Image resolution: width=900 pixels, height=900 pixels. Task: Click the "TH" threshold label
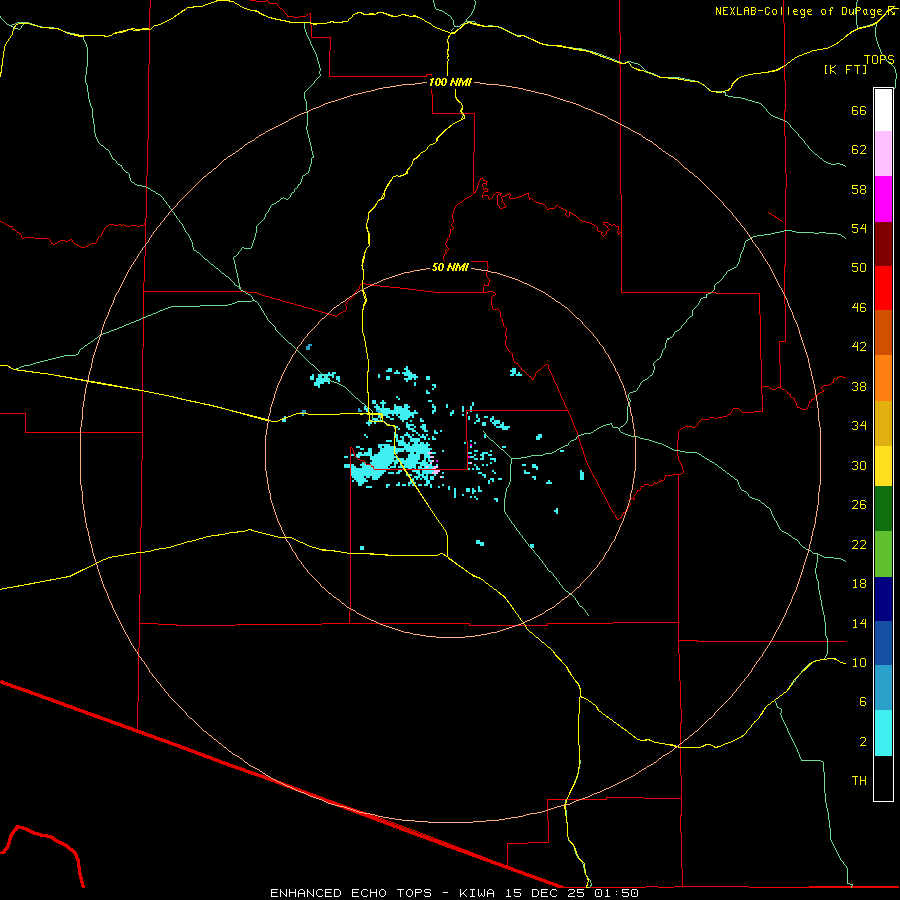pos(859,781)
